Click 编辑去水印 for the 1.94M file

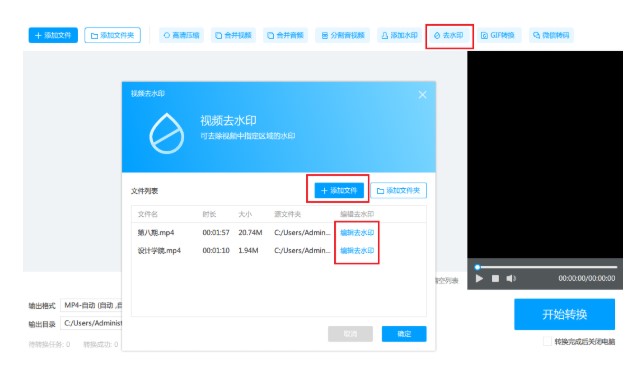(x=357, y=251)
